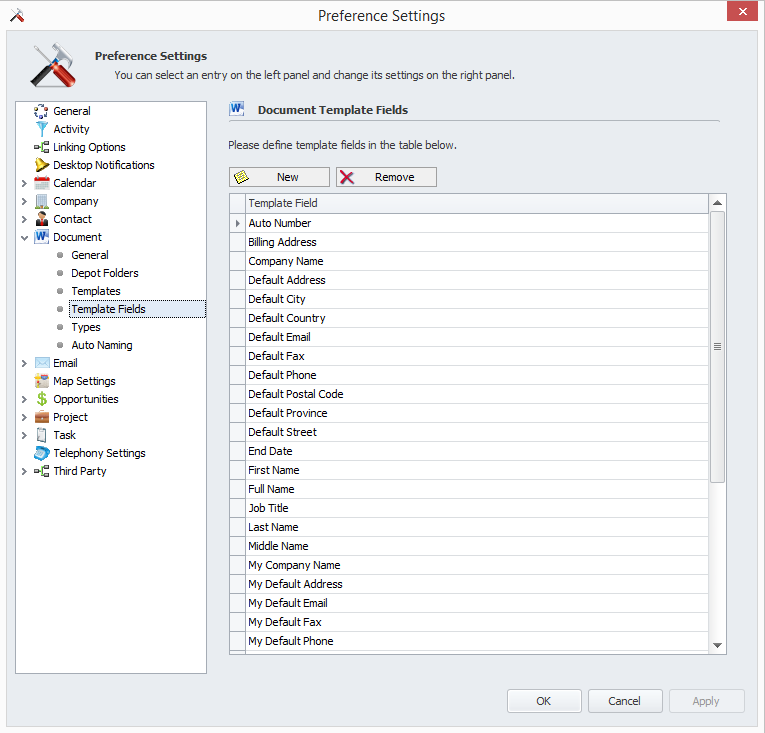The height and width of the screenshot is (733, 765).
Task: Click the Desktop Notifications icon
Action: pyautogui.click(x=42, y=165)
